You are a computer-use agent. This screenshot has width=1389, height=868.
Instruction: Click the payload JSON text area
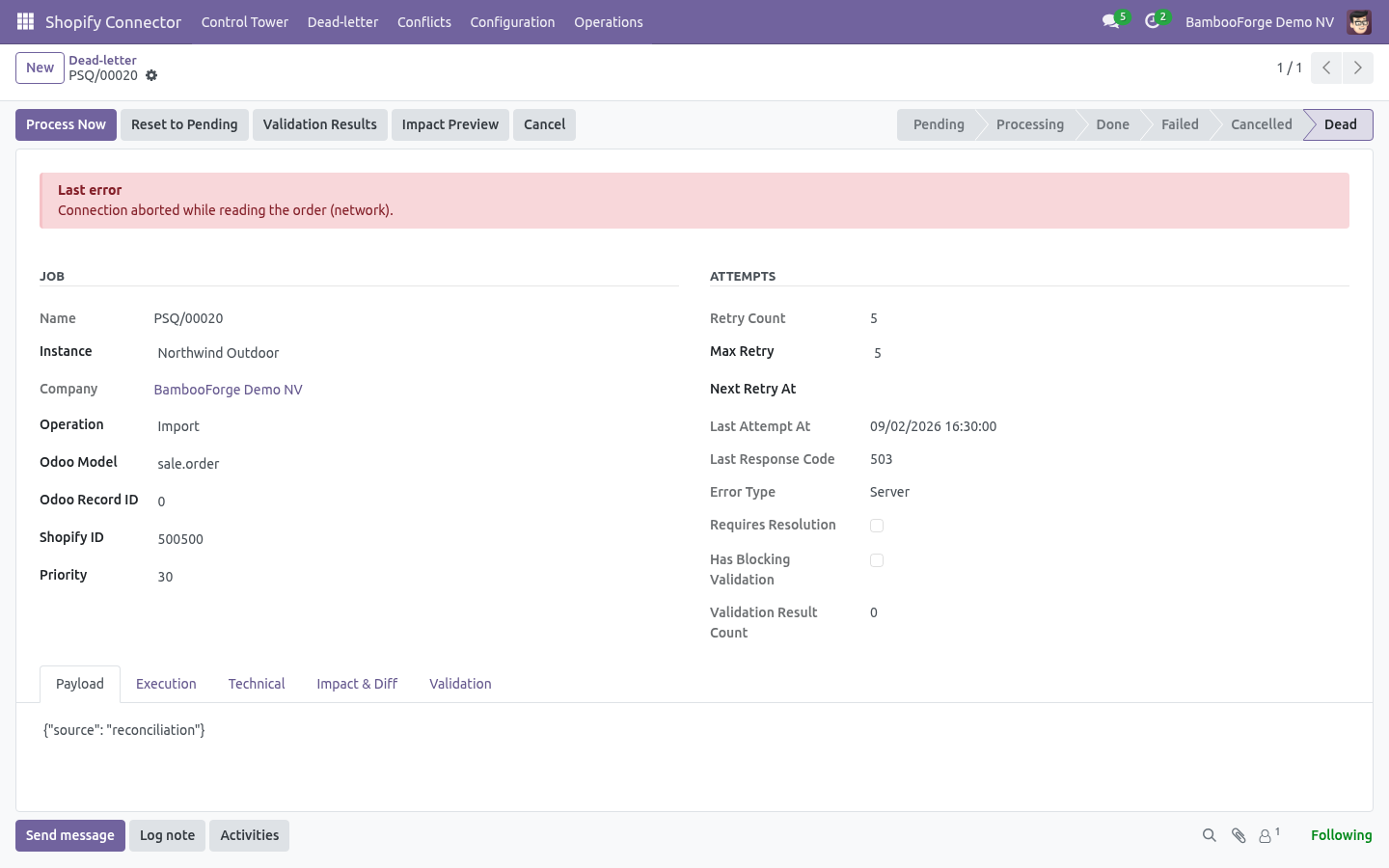click(694, 730)
